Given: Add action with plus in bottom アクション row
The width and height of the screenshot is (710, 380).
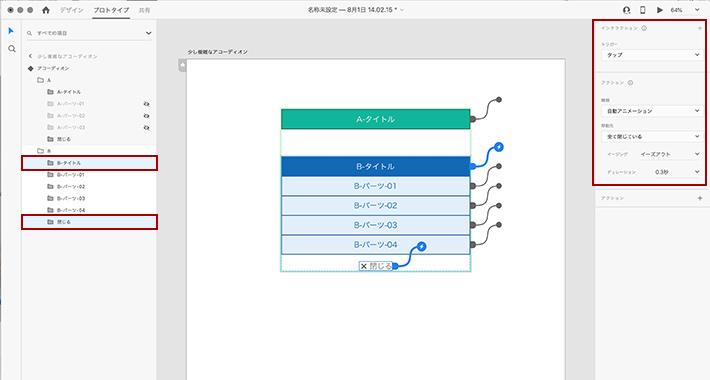Looking at the screenshot, I should [700, 198].
